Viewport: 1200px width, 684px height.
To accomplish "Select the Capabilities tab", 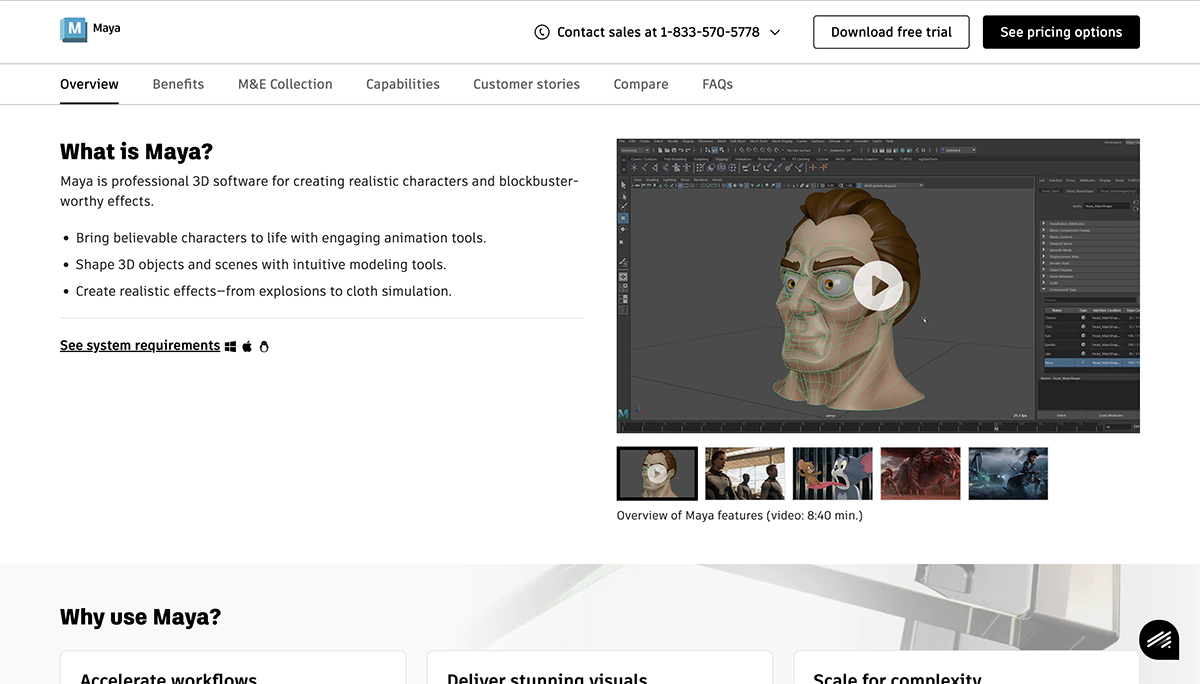I will [x=403, y=84].
